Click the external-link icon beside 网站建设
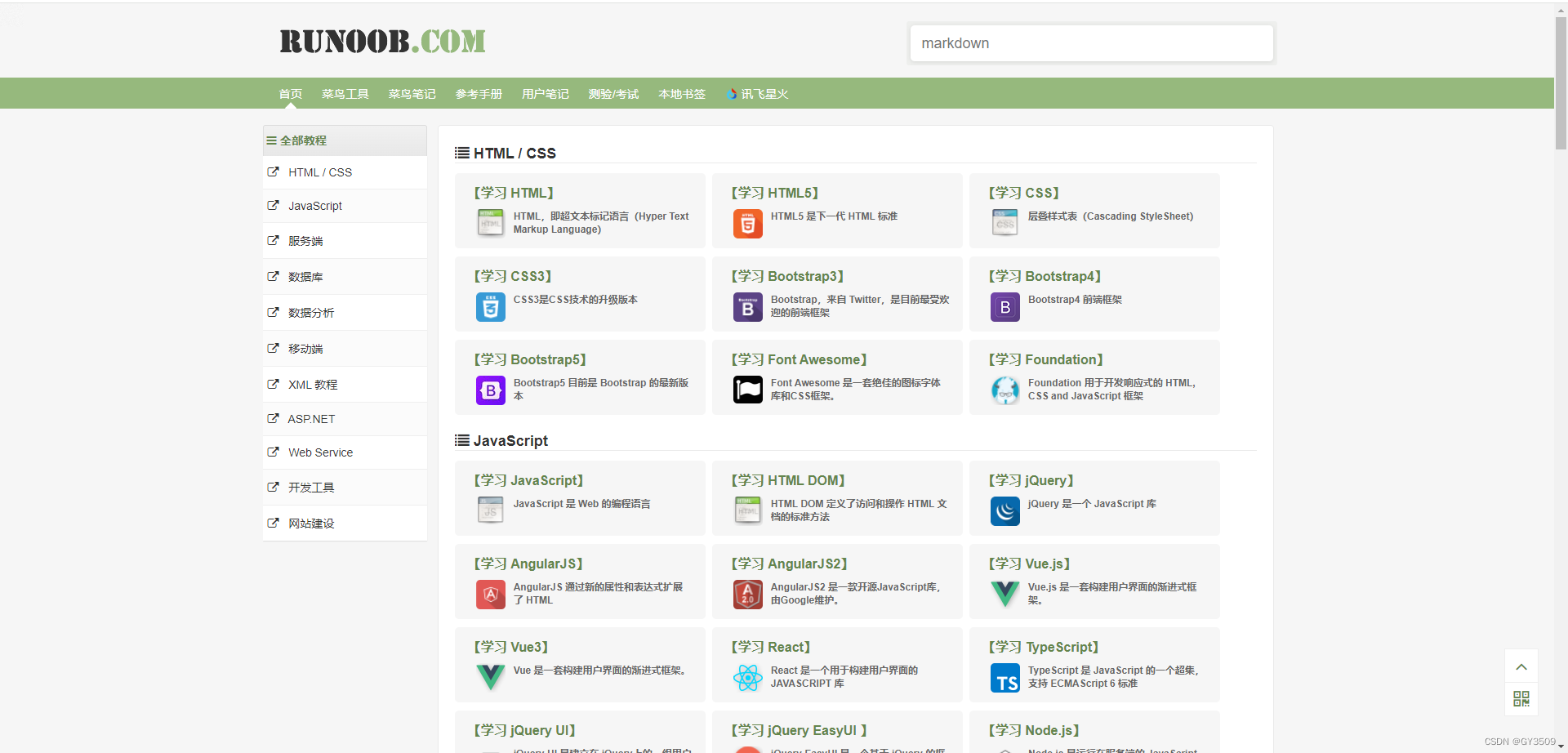This screenshot has height=753, width=1568. tap(273, 523)
